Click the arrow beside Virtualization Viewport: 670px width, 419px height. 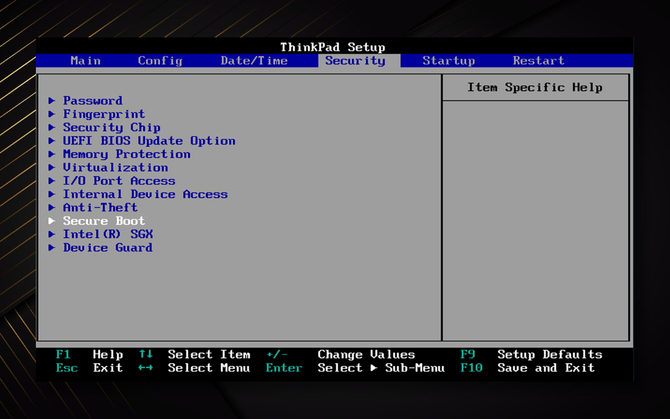point(52,167)
